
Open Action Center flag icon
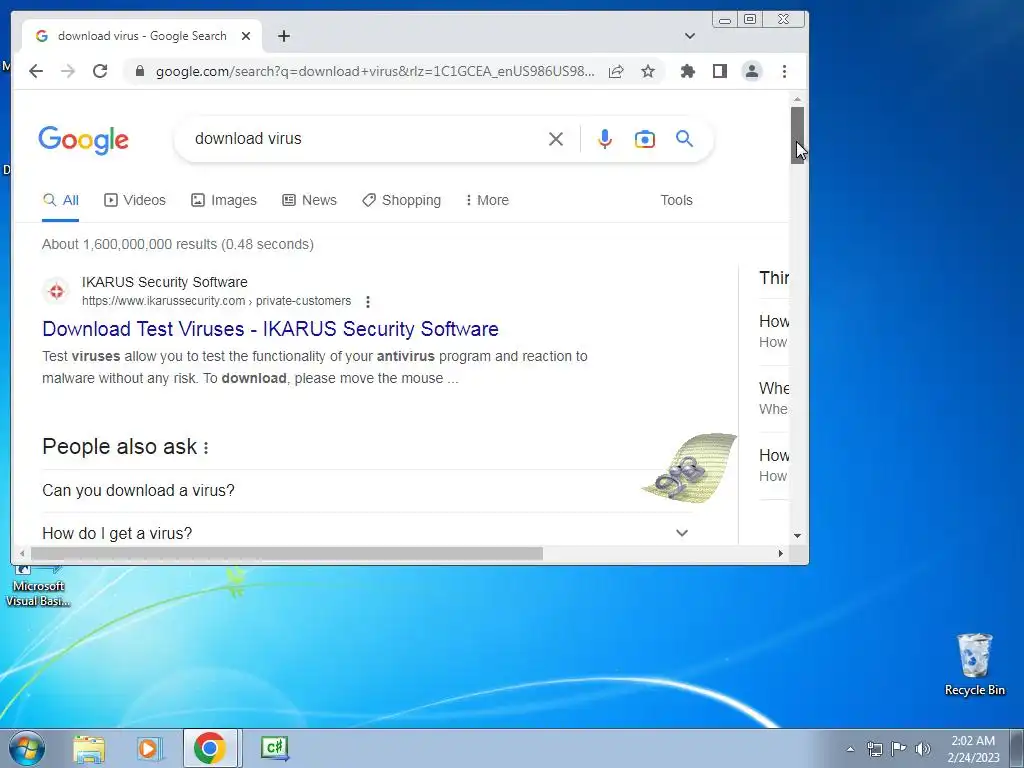point(899,749)
